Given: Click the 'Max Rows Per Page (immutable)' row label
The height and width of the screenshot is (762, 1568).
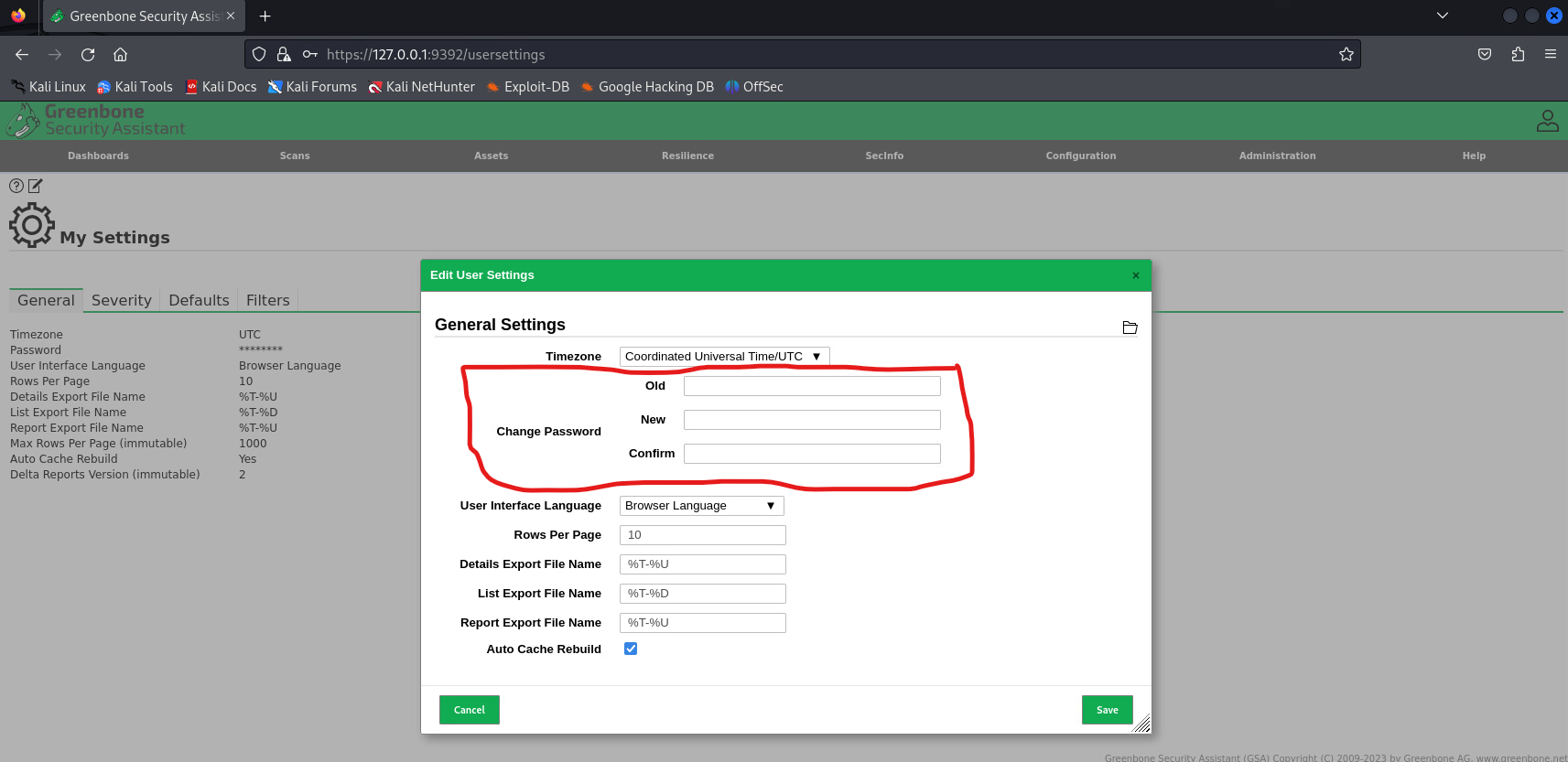Looking at the screenshot, I should (x=99, y=444).
